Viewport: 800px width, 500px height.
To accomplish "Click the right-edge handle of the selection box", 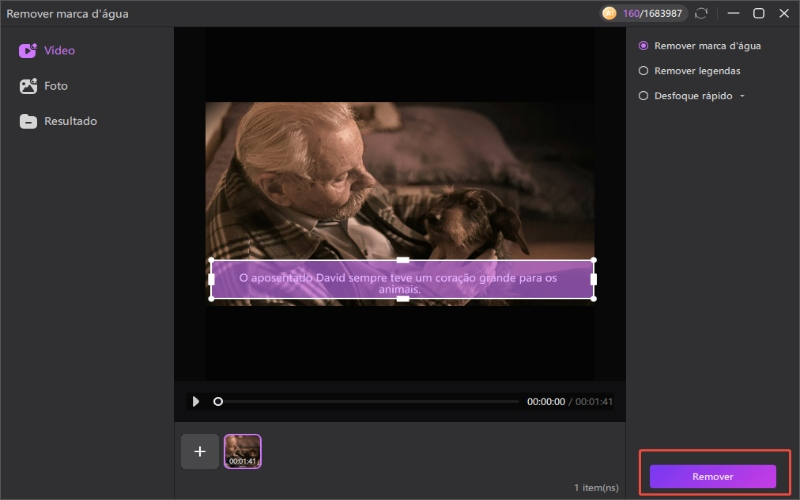I will click(x=593, y=280).
